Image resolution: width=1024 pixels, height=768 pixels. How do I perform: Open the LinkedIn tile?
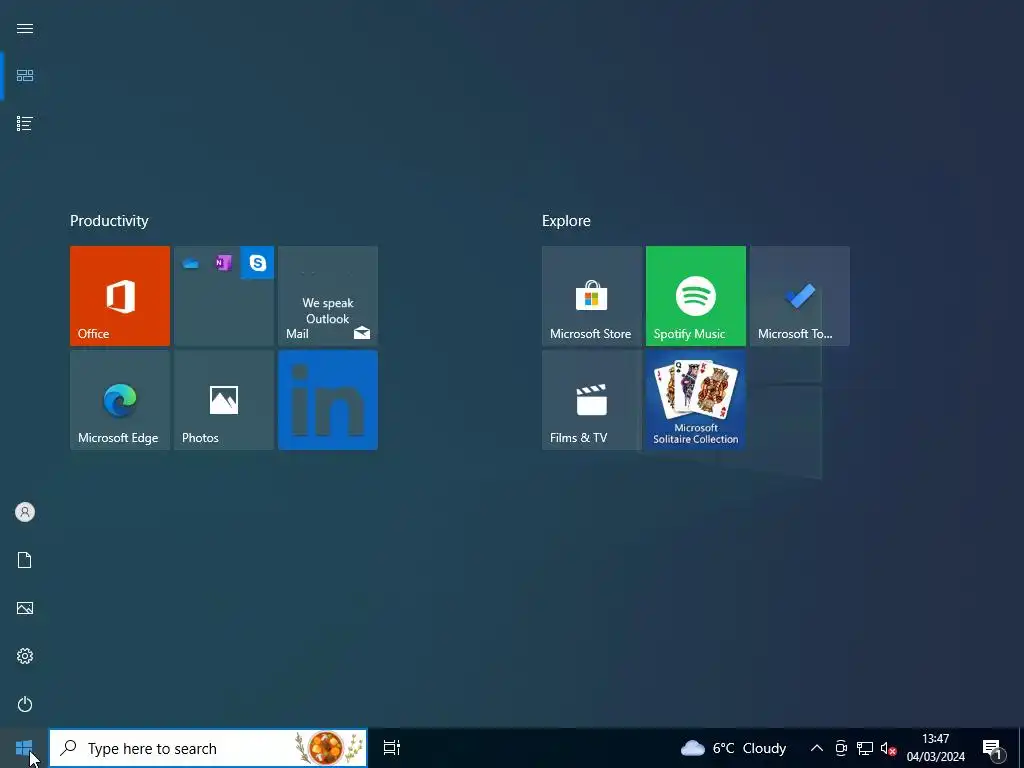click(x=328, y=400)
